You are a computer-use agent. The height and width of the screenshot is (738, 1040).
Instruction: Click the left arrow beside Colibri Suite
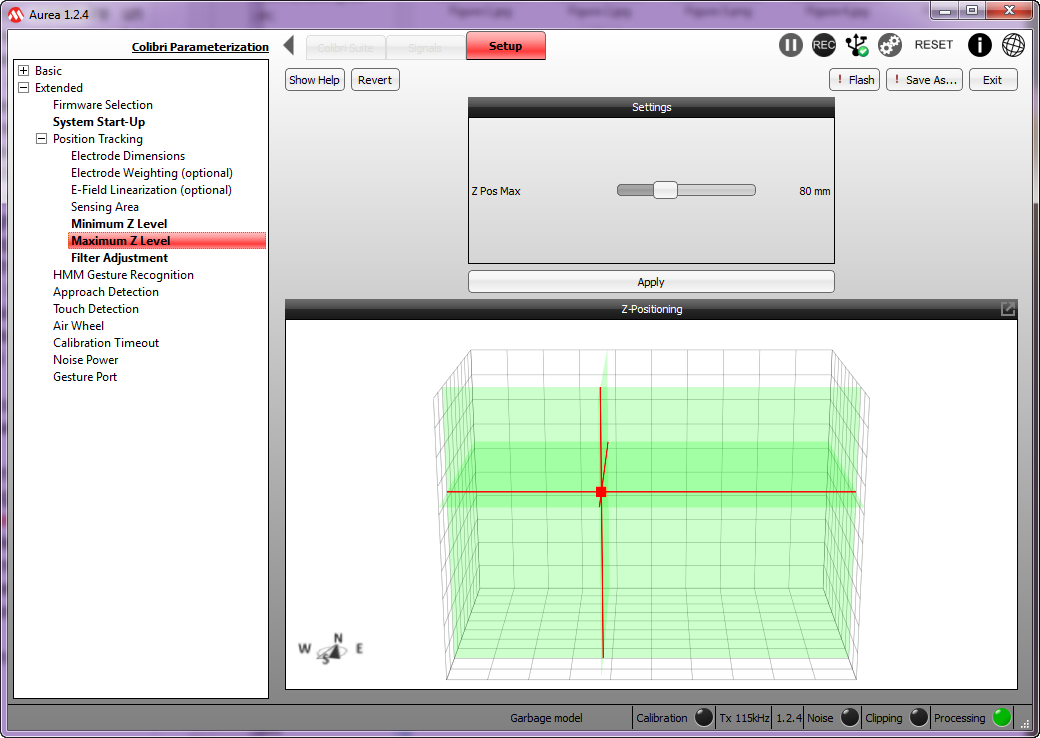coord(289,46)
